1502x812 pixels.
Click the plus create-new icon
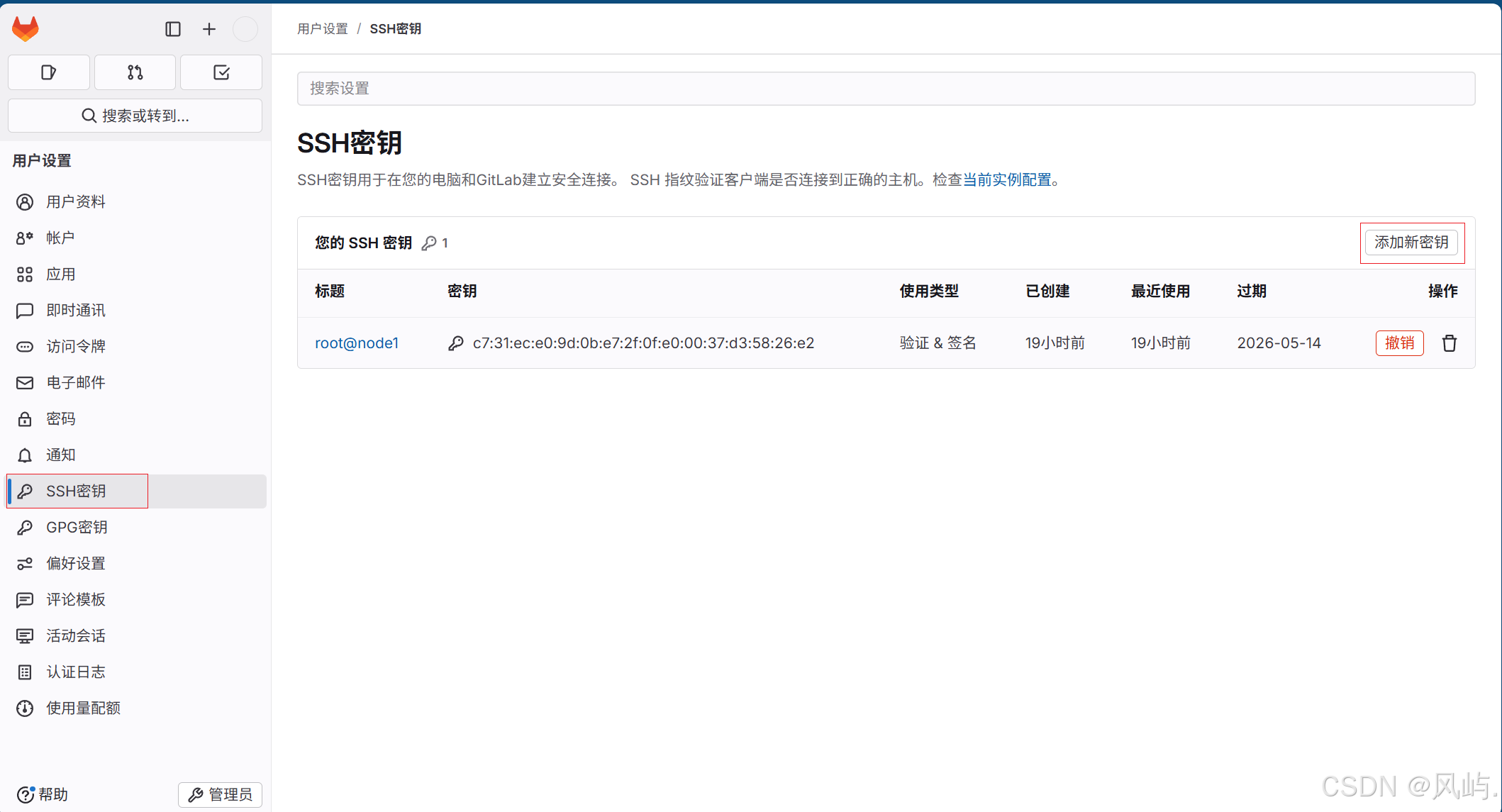(x=209, y=29)
